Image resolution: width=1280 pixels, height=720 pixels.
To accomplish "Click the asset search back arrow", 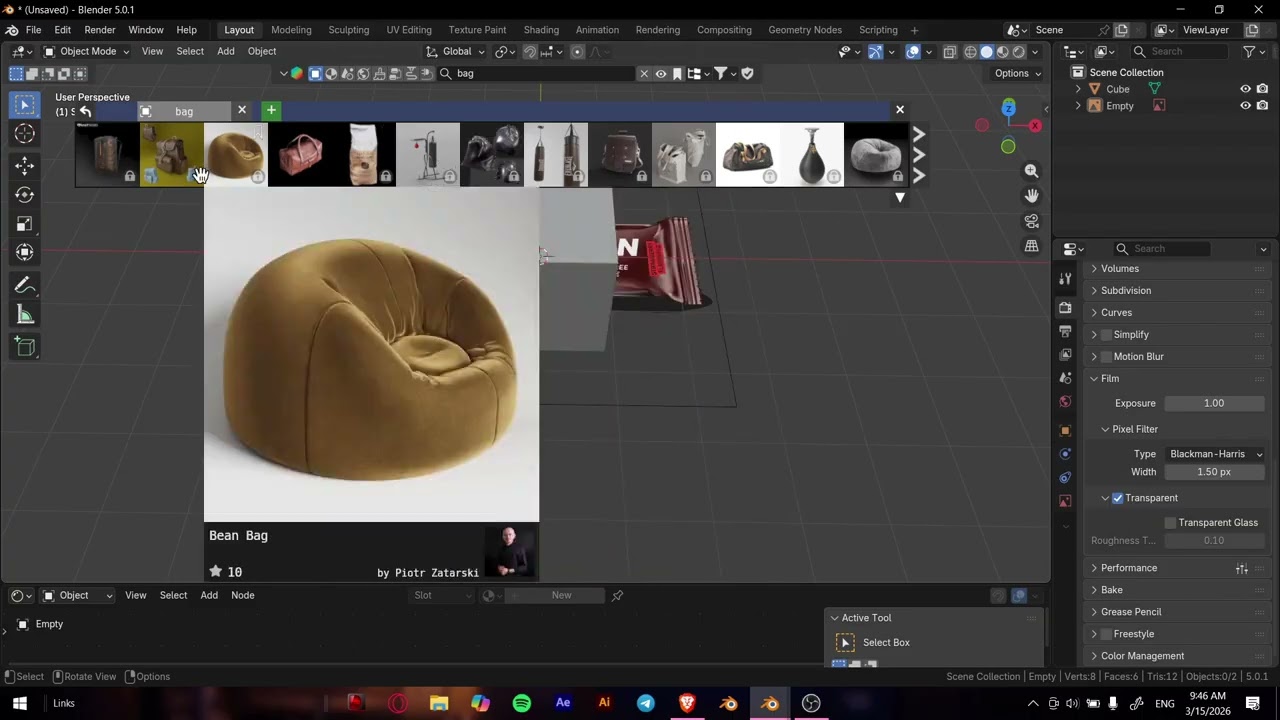I will (85, 111).
